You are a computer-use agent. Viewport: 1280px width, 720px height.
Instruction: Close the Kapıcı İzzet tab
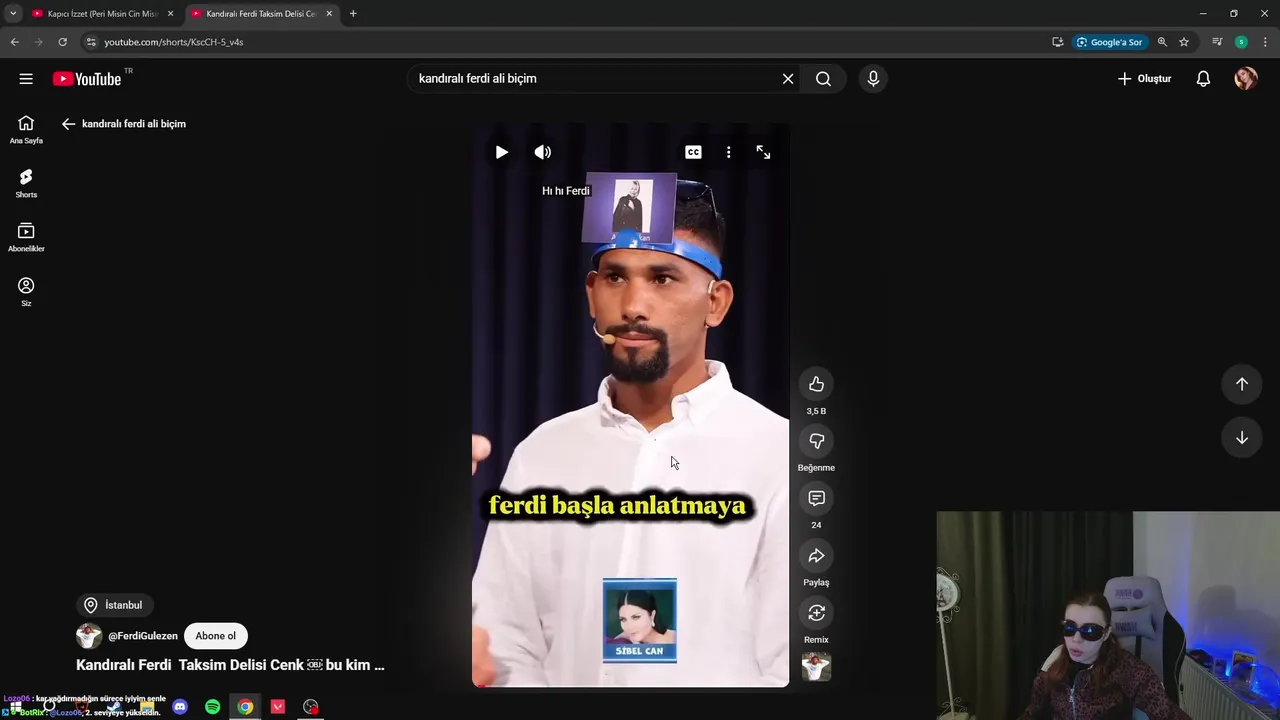pos(170,14)
